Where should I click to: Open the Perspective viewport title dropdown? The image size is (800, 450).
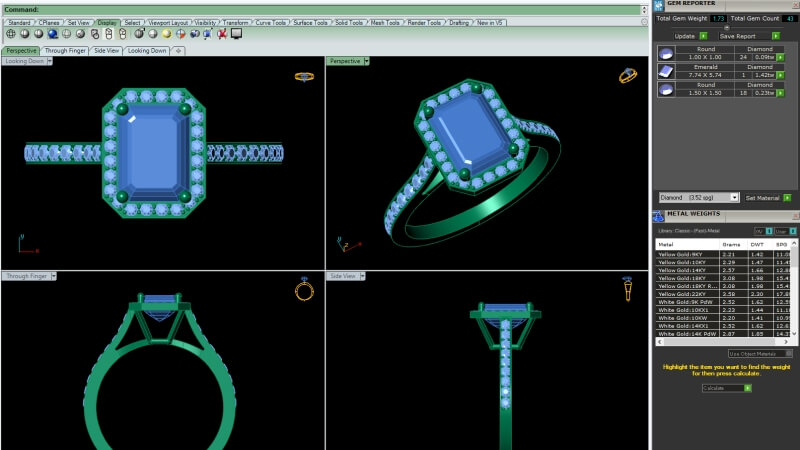(x=367, y=61)
